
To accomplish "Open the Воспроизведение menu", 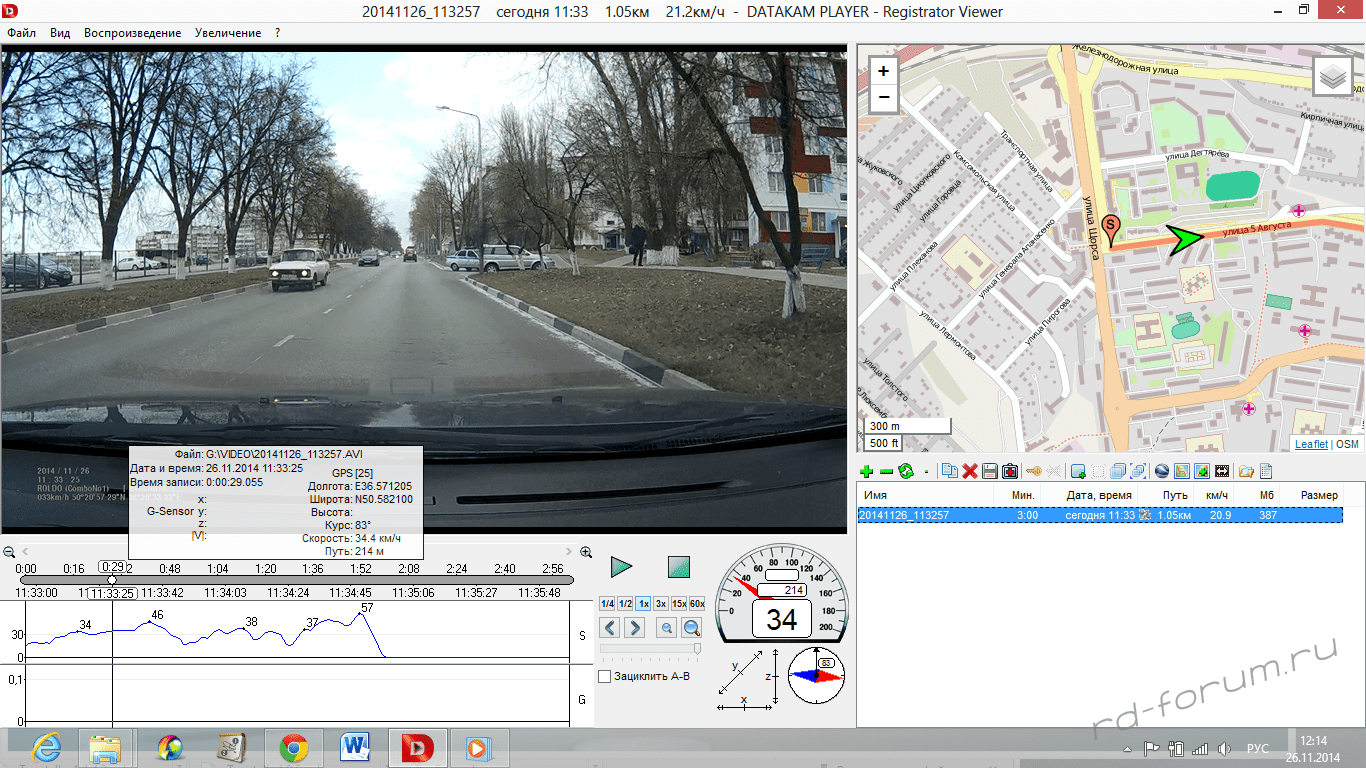I will point(132,33).
